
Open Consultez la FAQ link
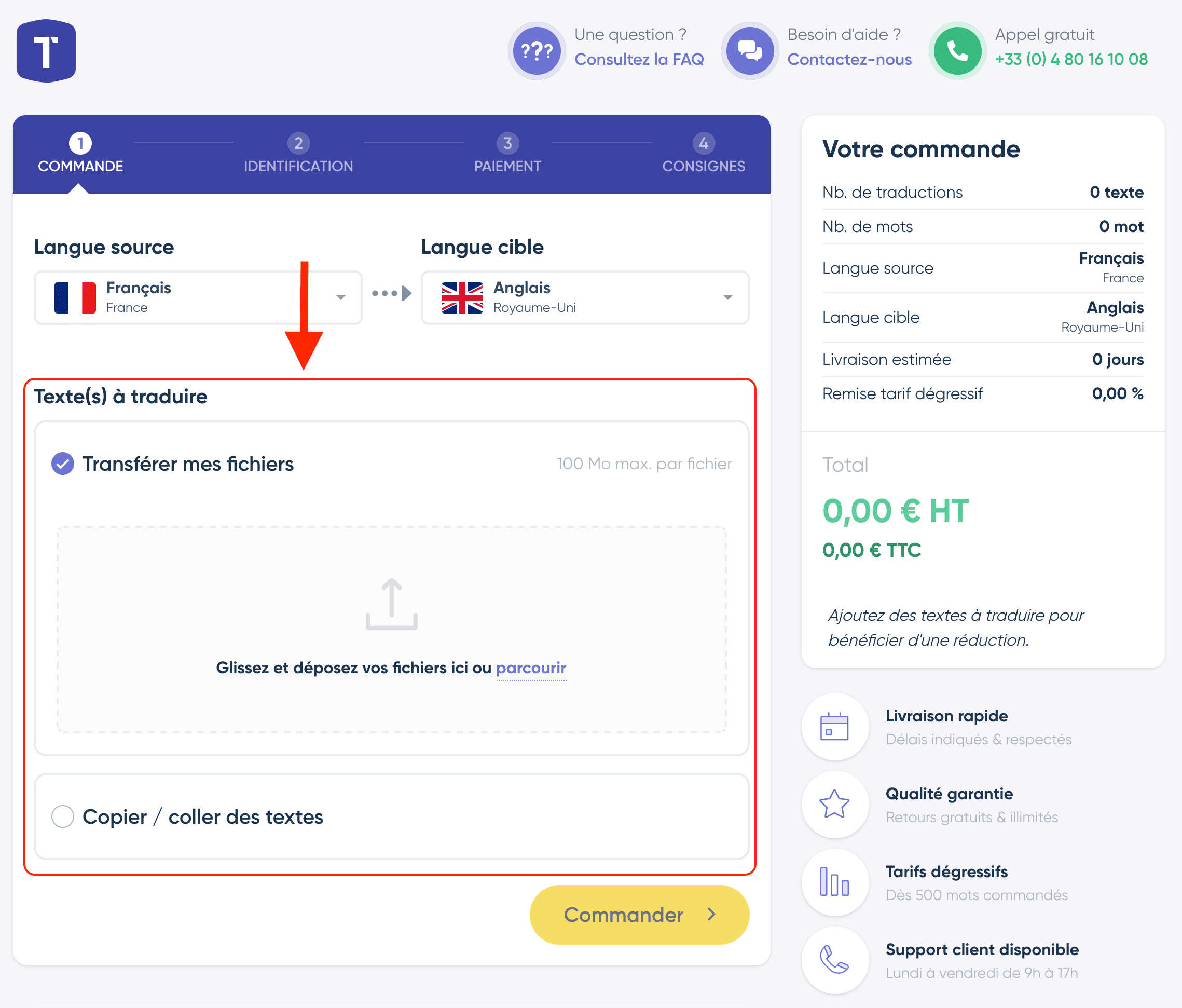tap(639, 59)
